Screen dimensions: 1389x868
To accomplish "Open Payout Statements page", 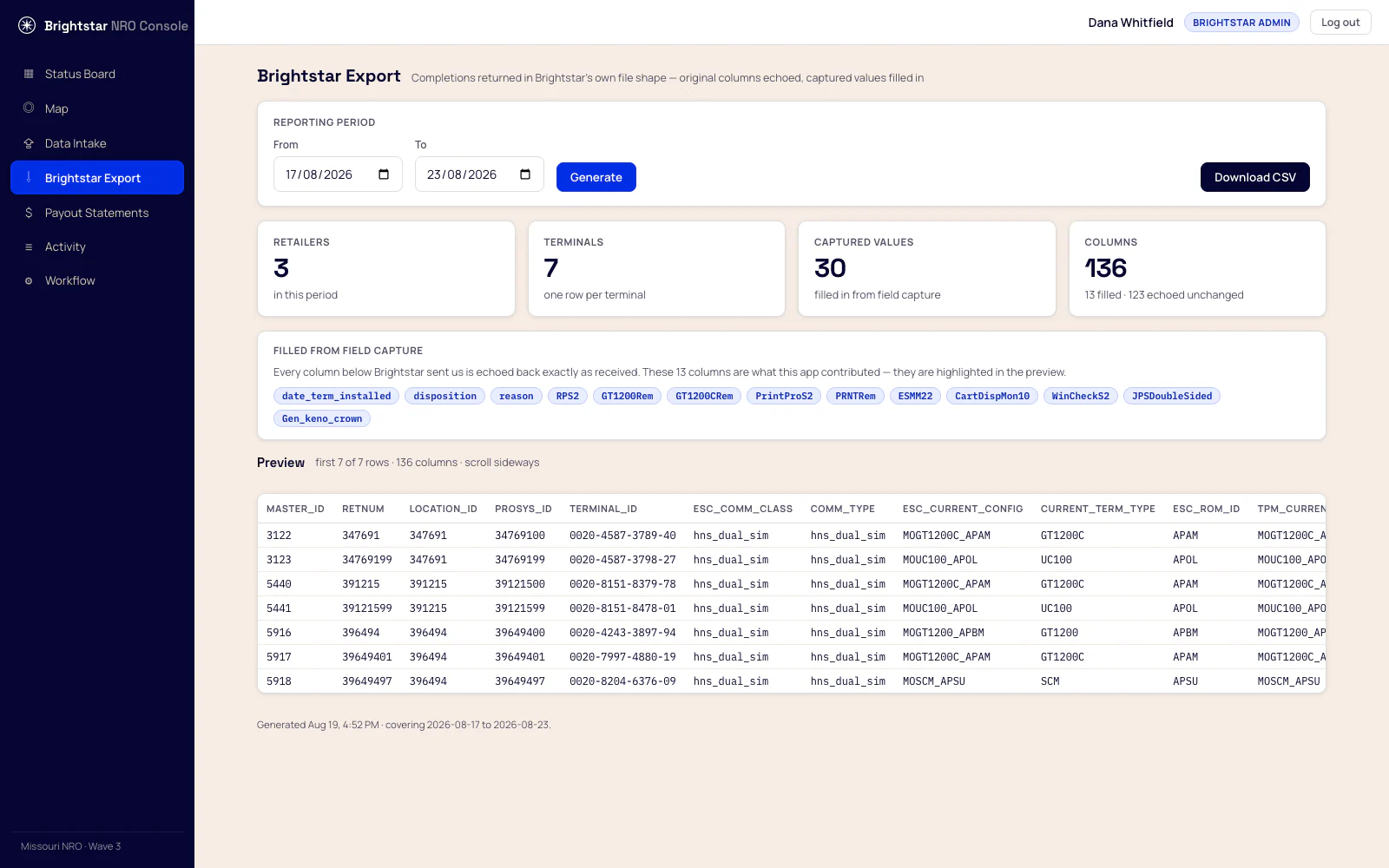I will pos(97,213).
